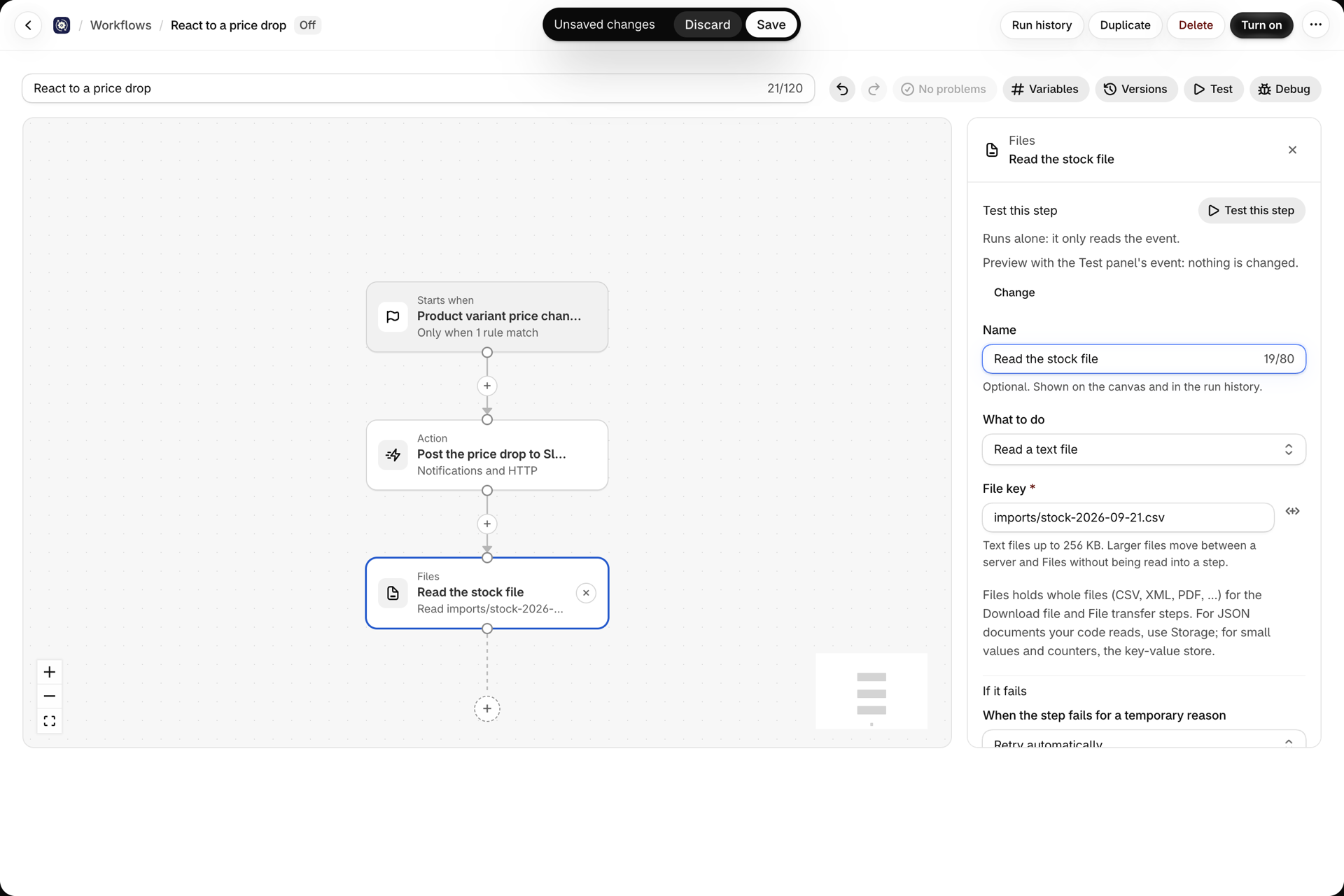The width and height of the screenshot is (1344, 896).
Task: Click the flag icon on the trigger node
Action: 393,316
